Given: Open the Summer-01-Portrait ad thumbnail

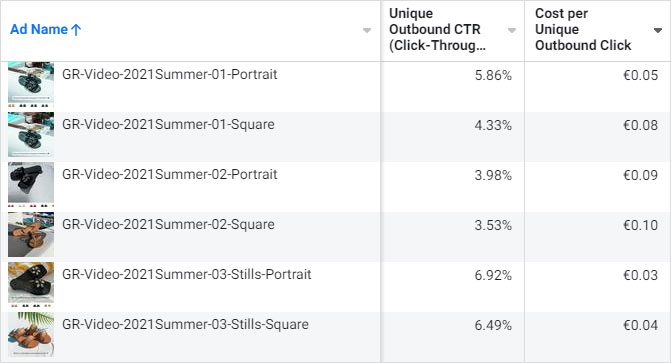Looking at the screenshot, I should pos(31,84).
